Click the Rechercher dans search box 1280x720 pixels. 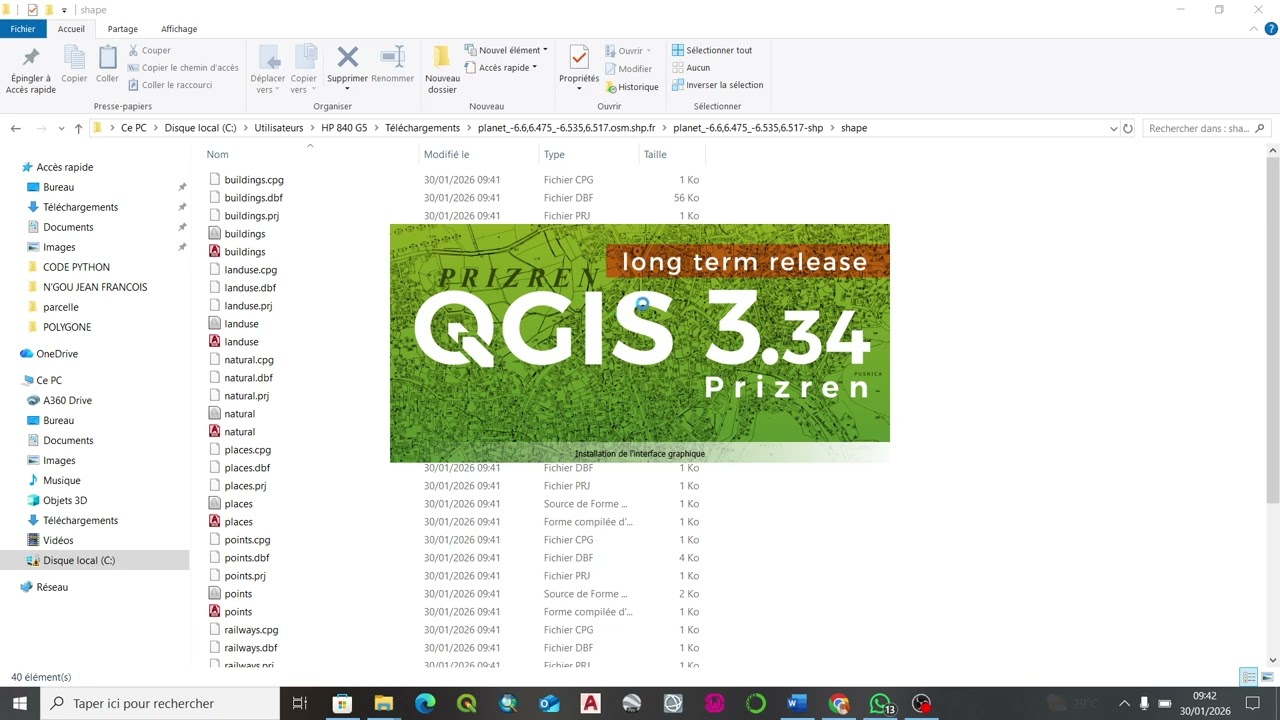pyautogui.click(x=1206, y=128)
